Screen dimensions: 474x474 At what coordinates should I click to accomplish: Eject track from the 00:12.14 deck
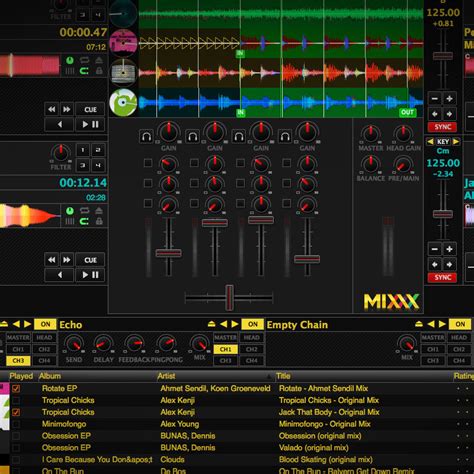click(99, 211)
